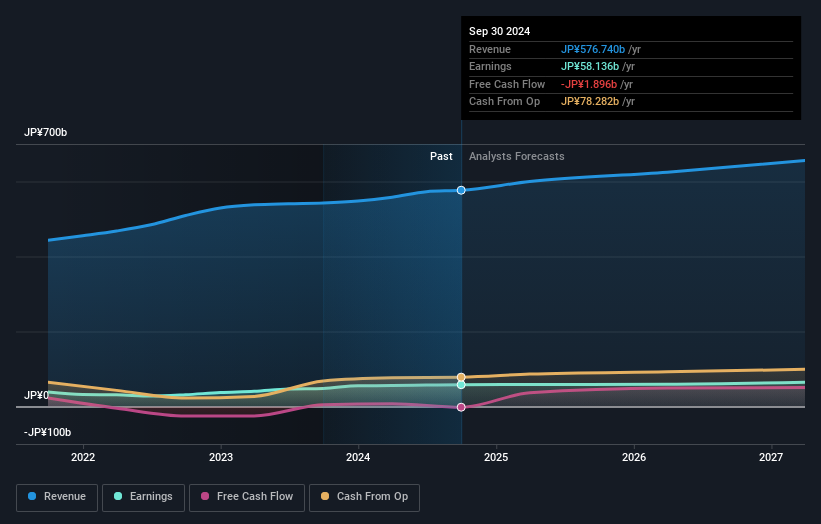Click the JP¥576.740b revenue value
This screenshot has height=524, width=821.
click(x=593, y=49)
